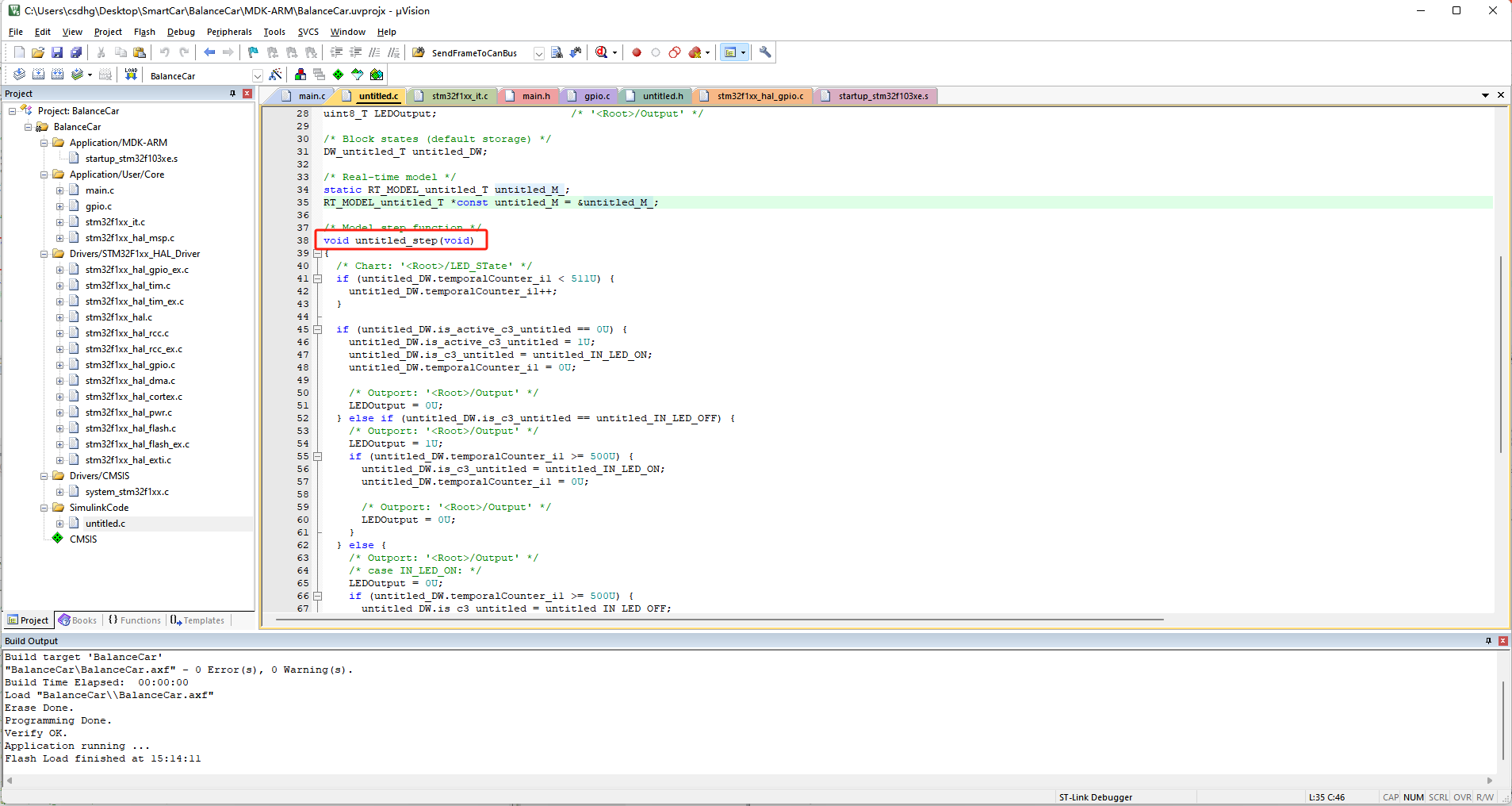Open the Peripherals menu
The width and height of the screenshot is (1512, 806).
pyautogui.click(x=229, y=32)
